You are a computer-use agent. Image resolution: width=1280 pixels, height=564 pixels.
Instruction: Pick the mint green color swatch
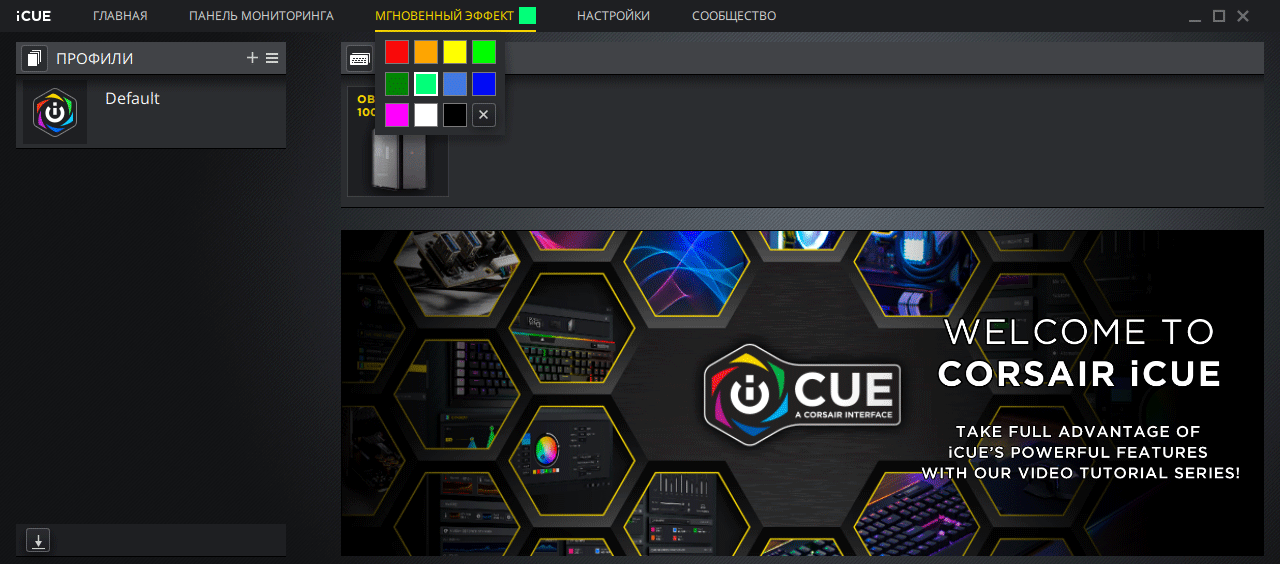pos(426,84)
